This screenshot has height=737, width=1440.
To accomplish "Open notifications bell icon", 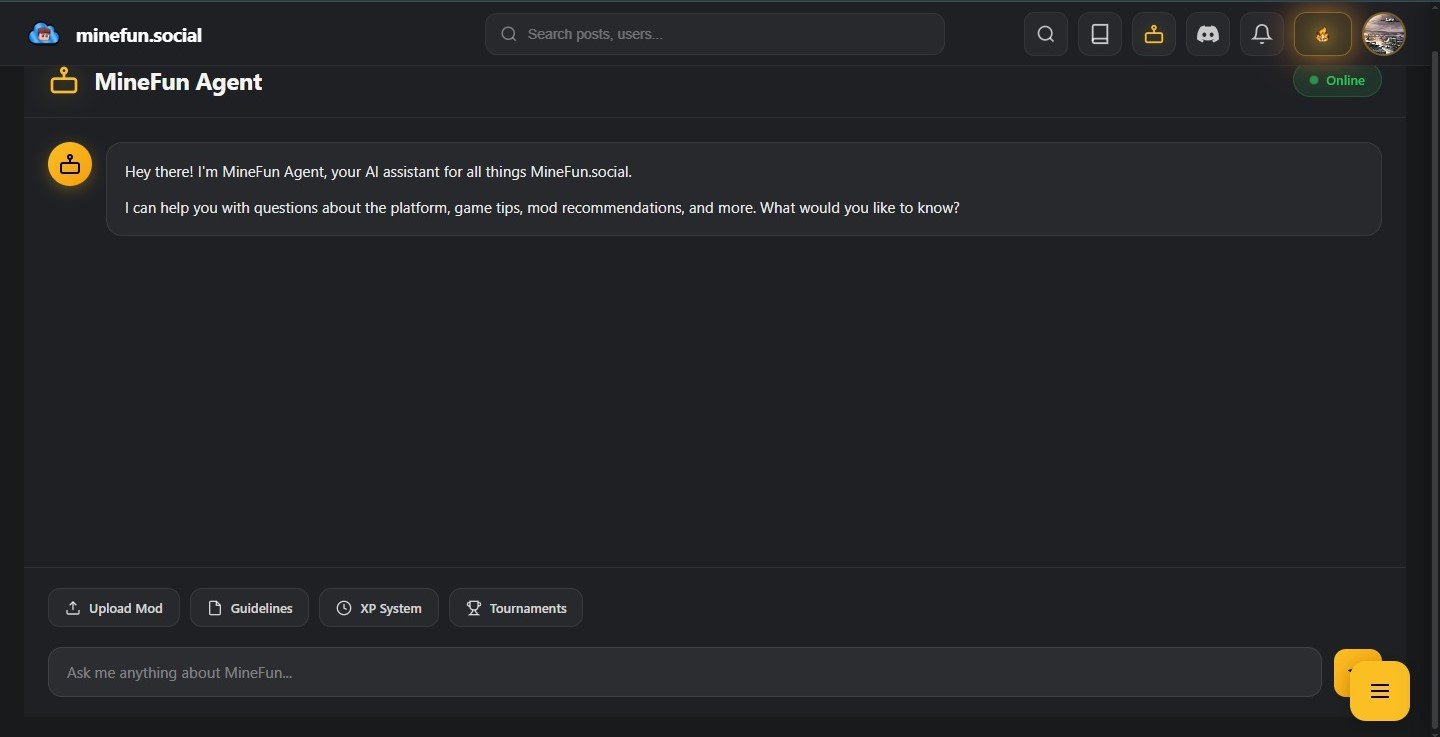I will click(1261, 34).
